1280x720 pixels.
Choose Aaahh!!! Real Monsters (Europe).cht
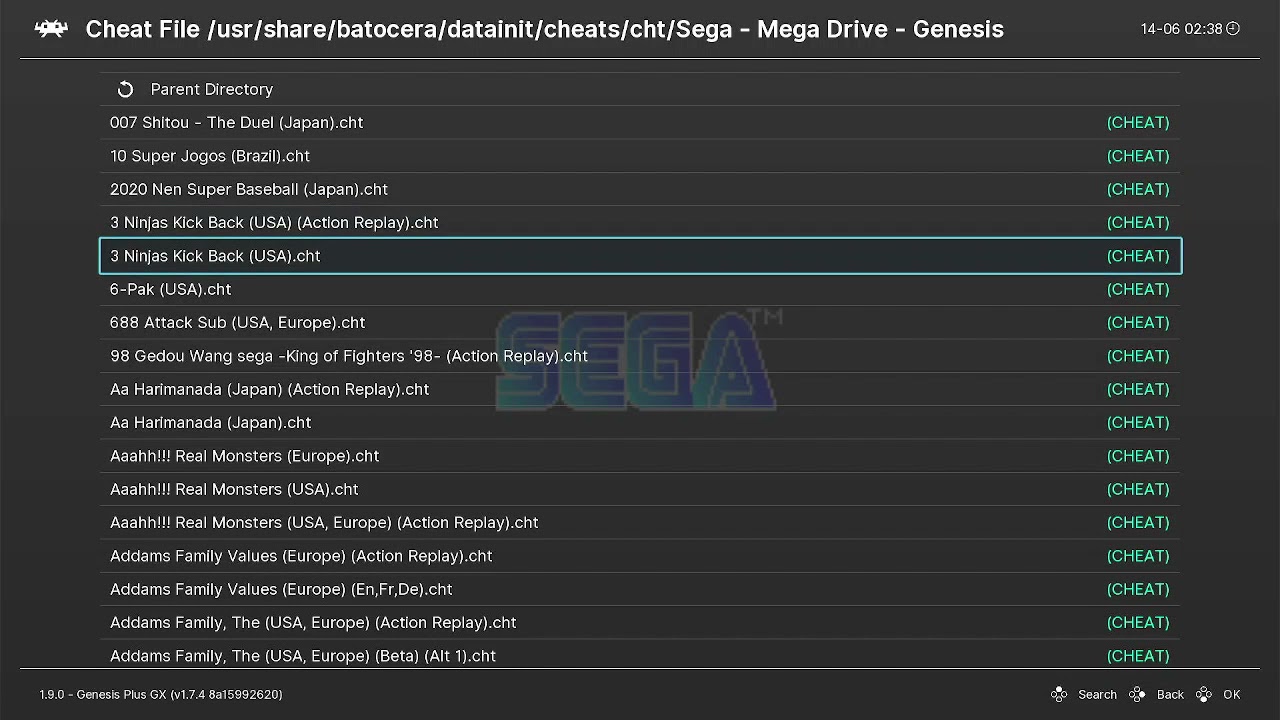pos(640,456)
